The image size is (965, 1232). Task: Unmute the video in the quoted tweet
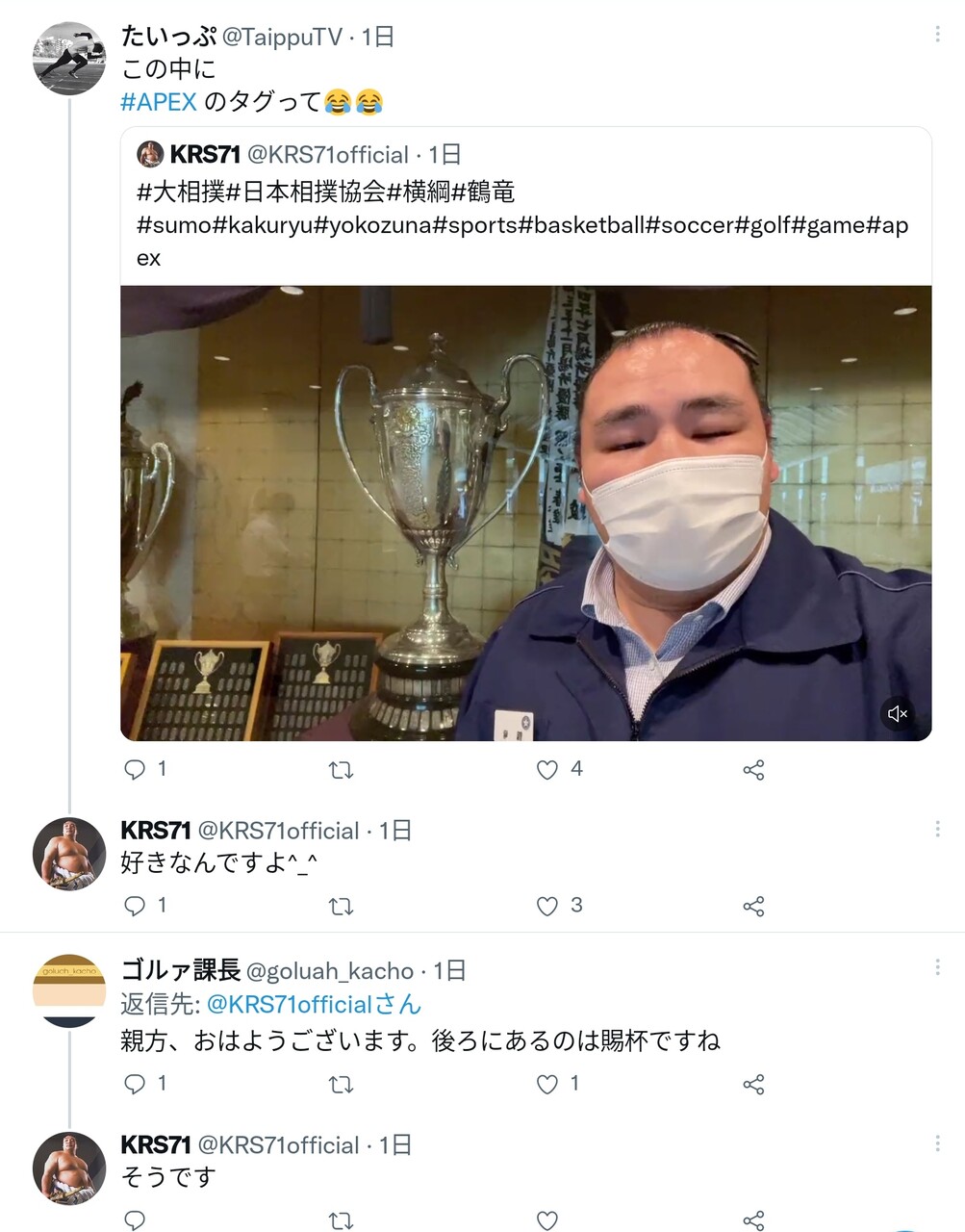898,713
